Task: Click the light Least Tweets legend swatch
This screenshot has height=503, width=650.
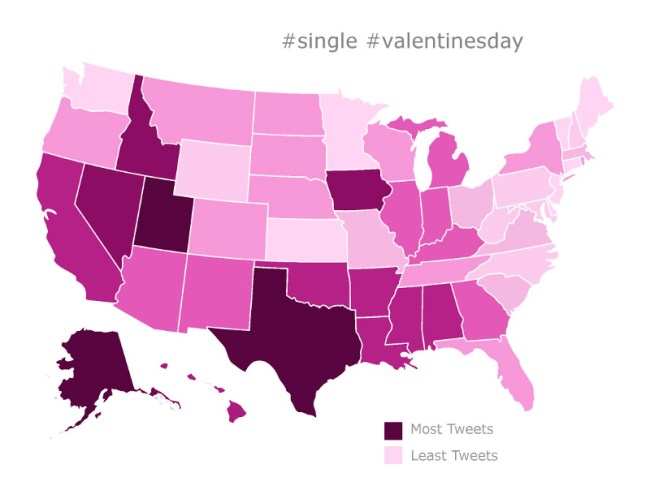Action: 393,455
